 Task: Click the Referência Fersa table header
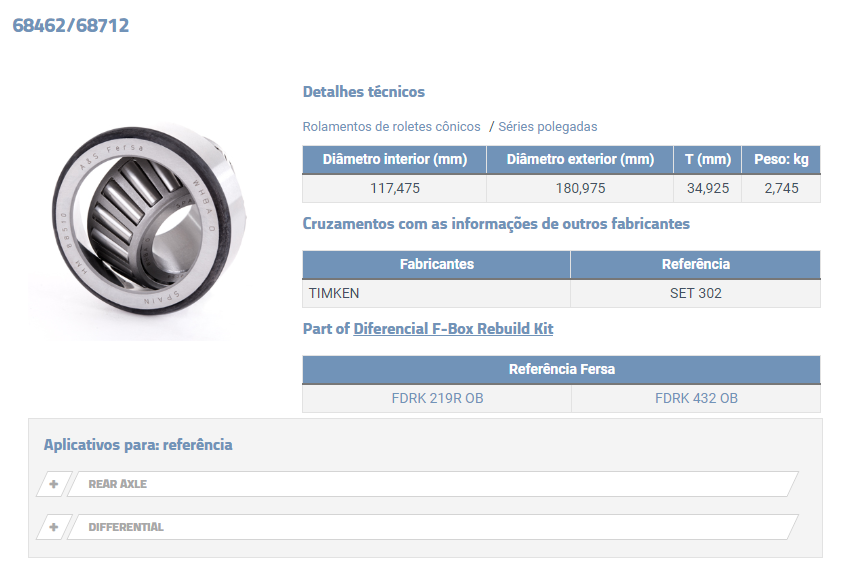561,370
